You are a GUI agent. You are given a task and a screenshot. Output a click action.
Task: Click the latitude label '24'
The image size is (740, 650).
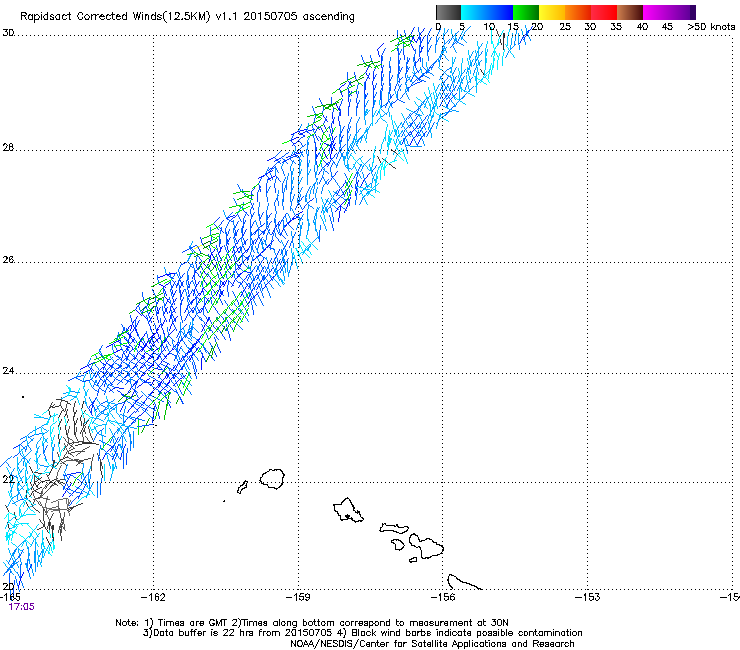point(8,371)
